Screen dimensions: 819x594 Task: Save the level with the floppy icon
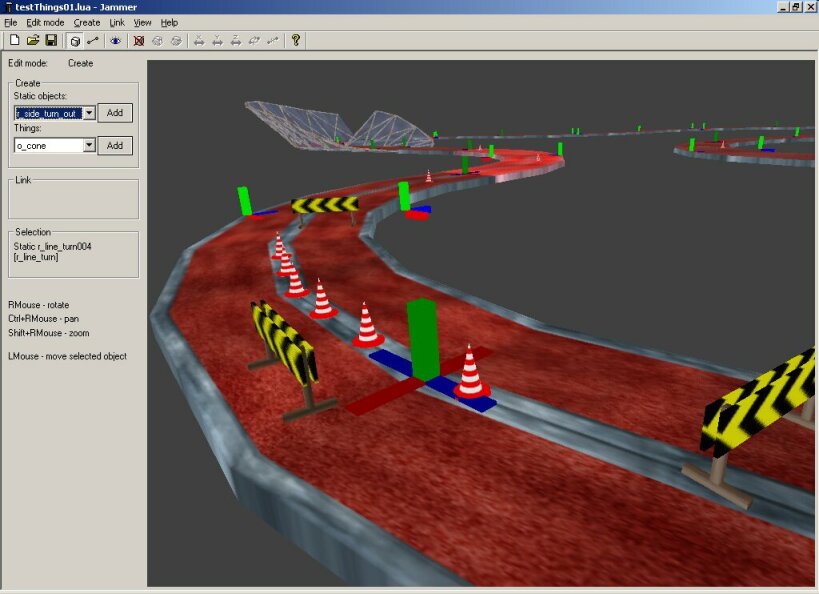[51, 41]
